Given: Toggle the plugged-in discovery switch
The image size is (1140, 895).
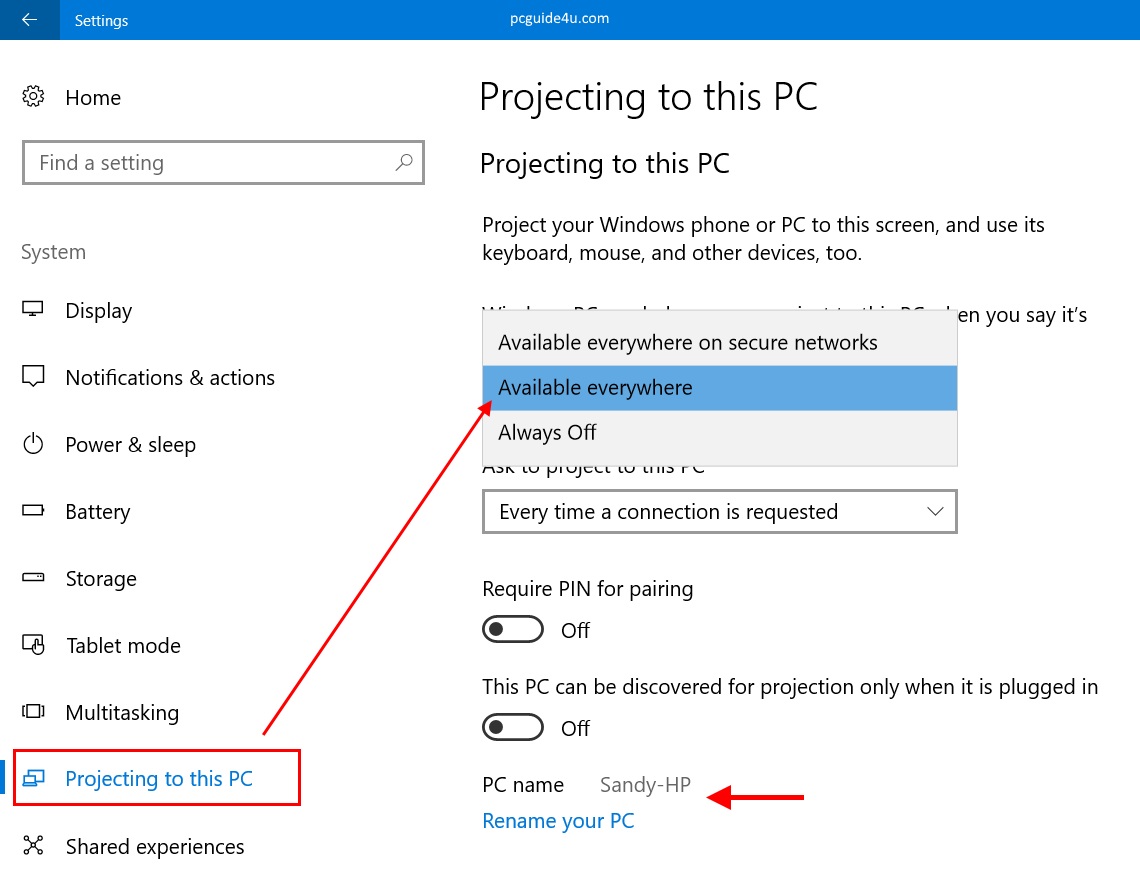Looking at the screenshot, I should click(513, 728).
